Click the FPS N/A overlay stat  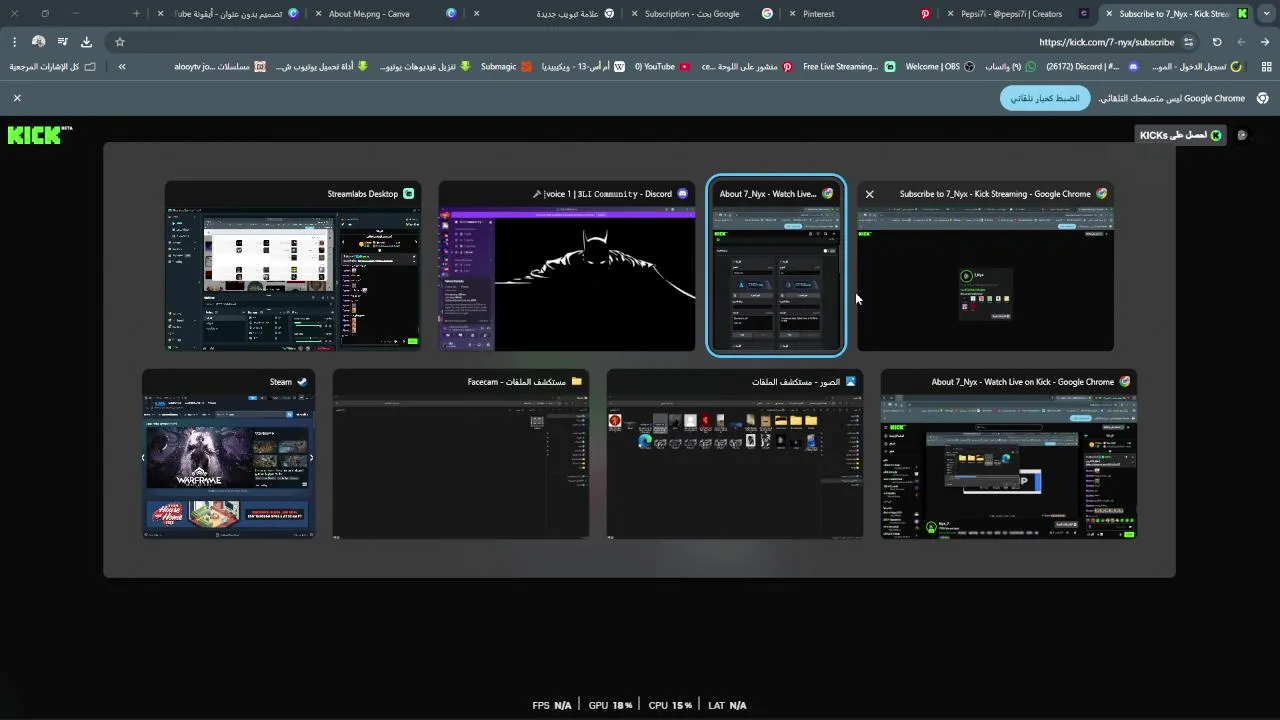552,705
